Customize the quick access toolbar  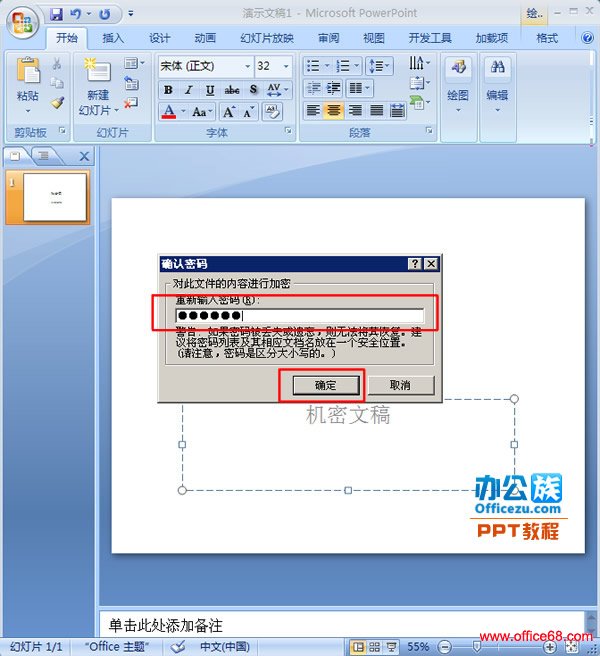(131, 14)
